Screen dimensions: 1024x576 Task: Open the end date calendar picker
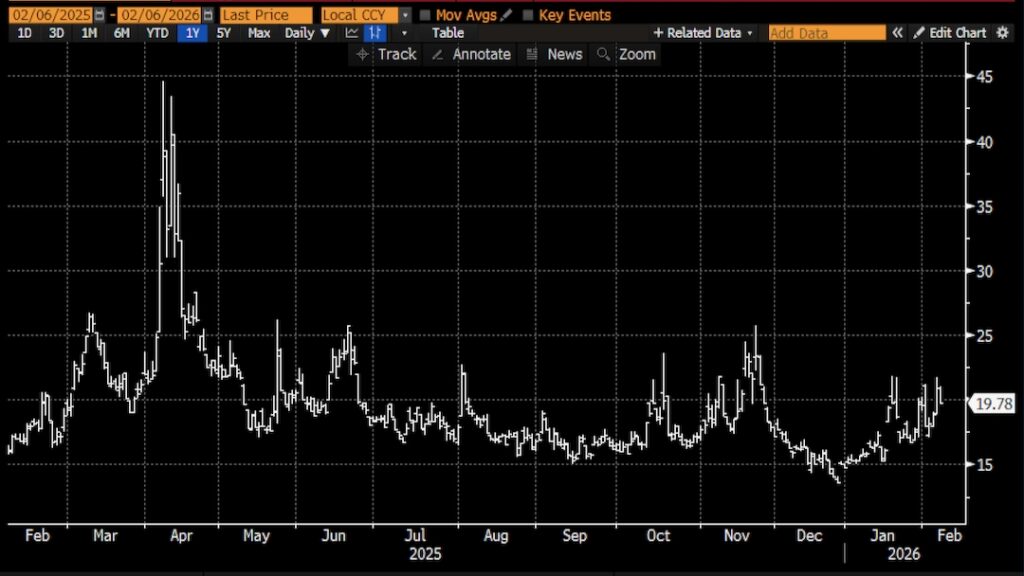pyautogui.click(x=207, y=15)
